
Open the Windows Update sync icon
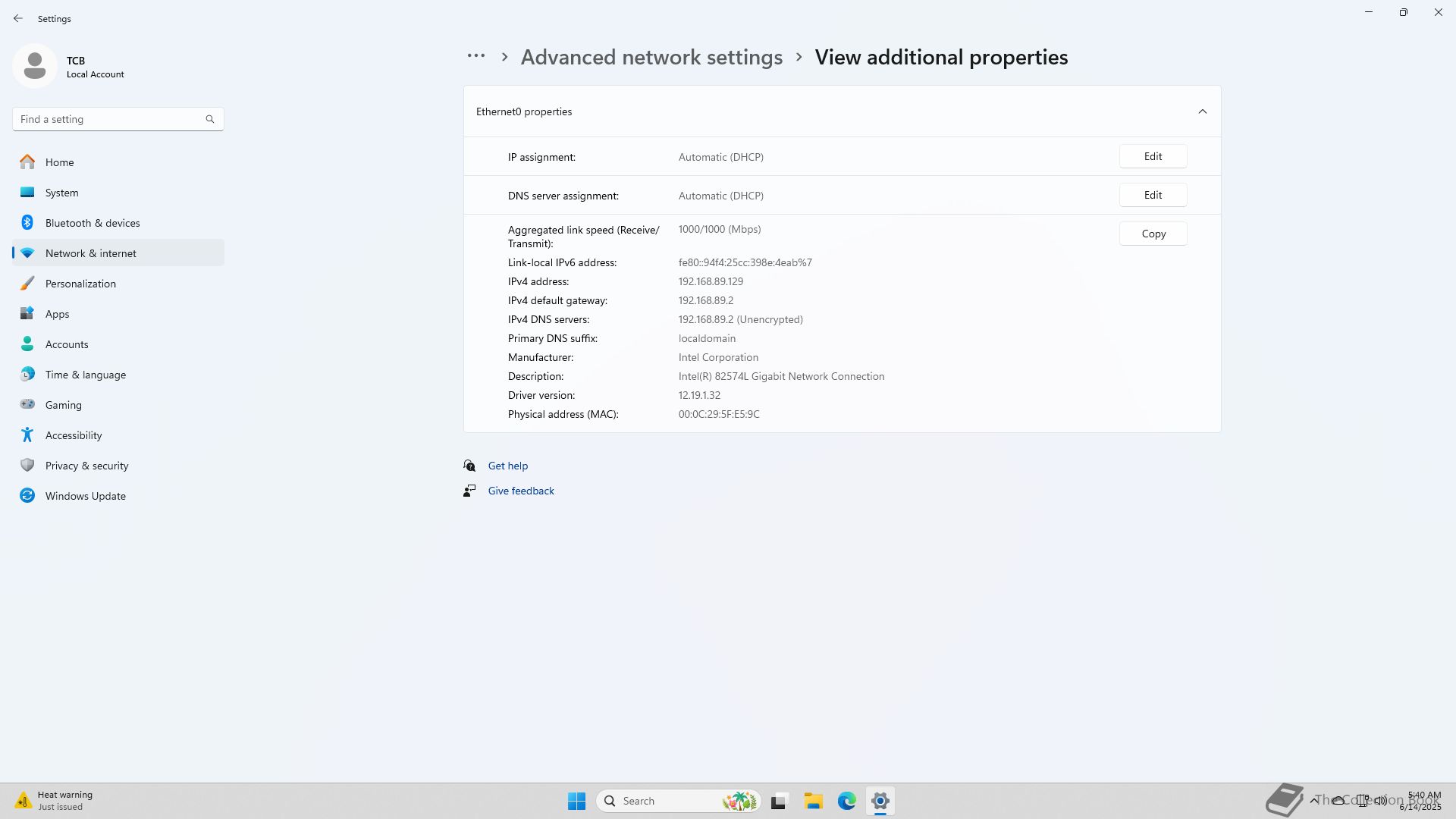pos(27,496)
